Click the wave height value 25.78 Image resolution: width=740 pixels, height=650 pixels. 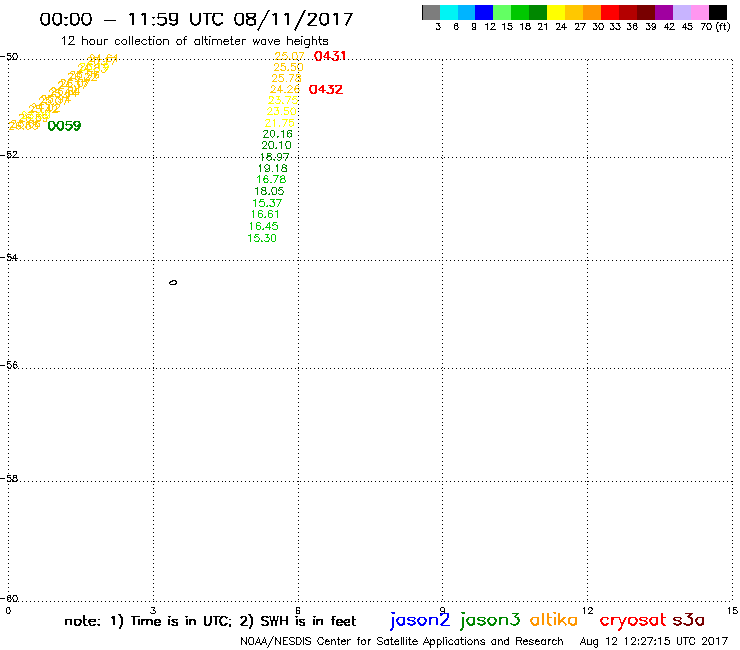[x=286, y=78]
